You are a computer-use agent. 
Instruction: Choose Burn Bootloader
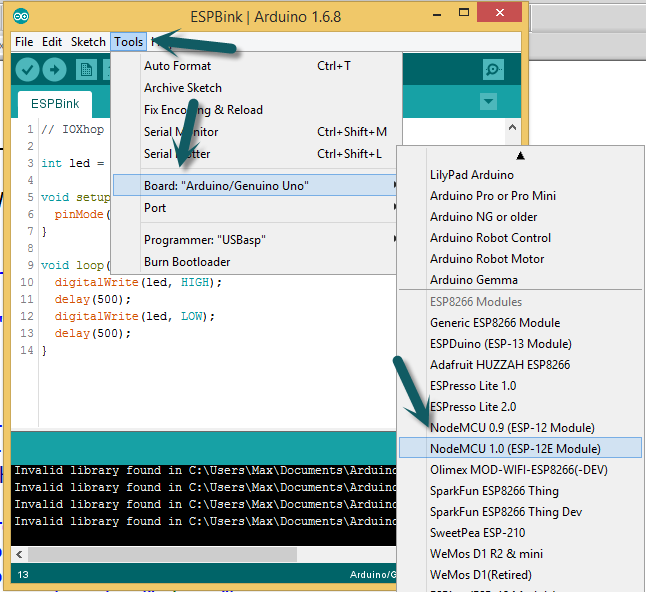[x=255, y=262]
